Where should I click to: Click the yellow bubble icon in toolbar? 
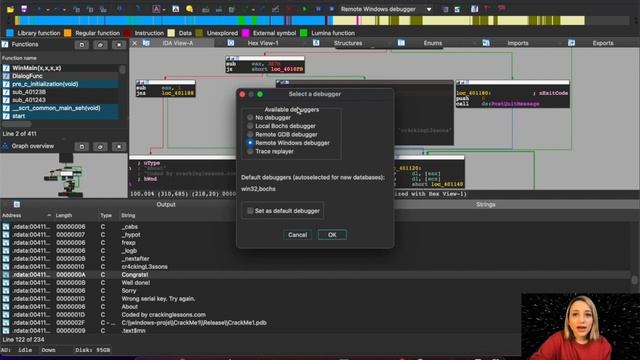[x=189, y=9]
